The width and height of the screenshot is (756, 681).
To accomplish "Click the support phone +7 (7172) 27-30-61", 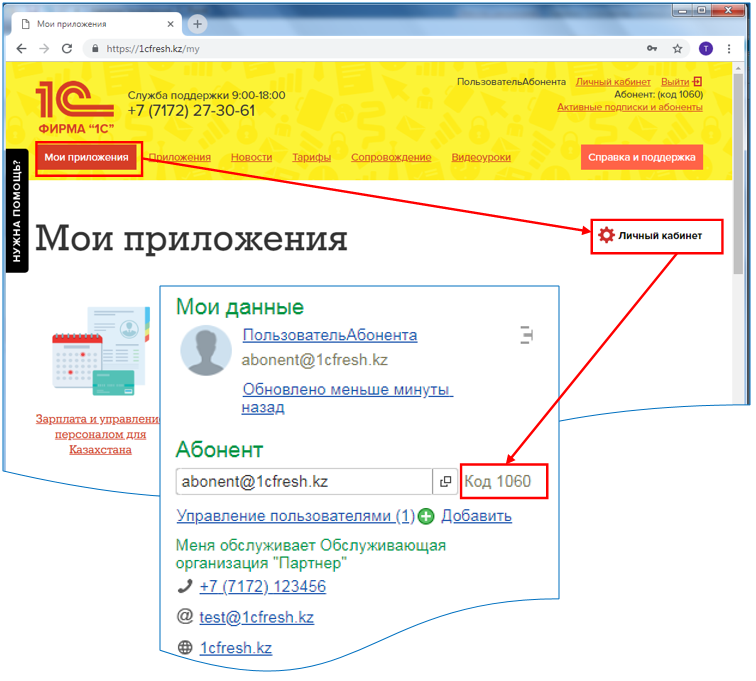I will click(x=191, y=110).
